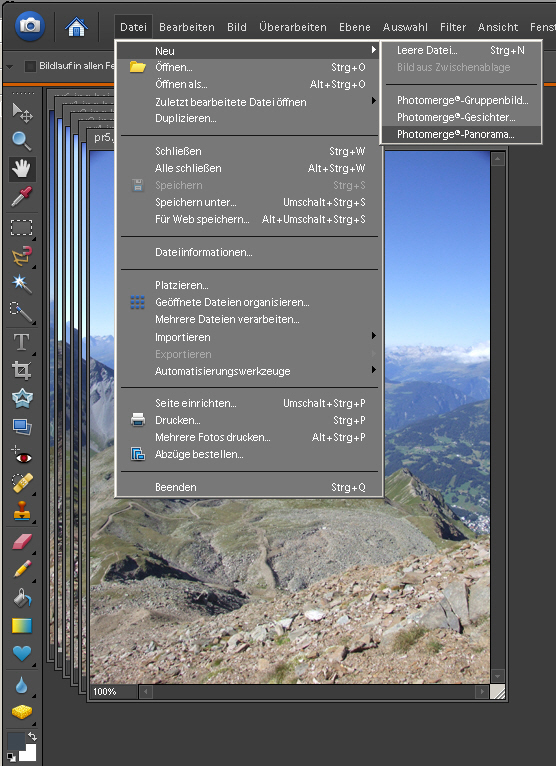This screenshot has height=766, width=556.
Task: Open the Datei menu
Action: click(x=133, y=27)
